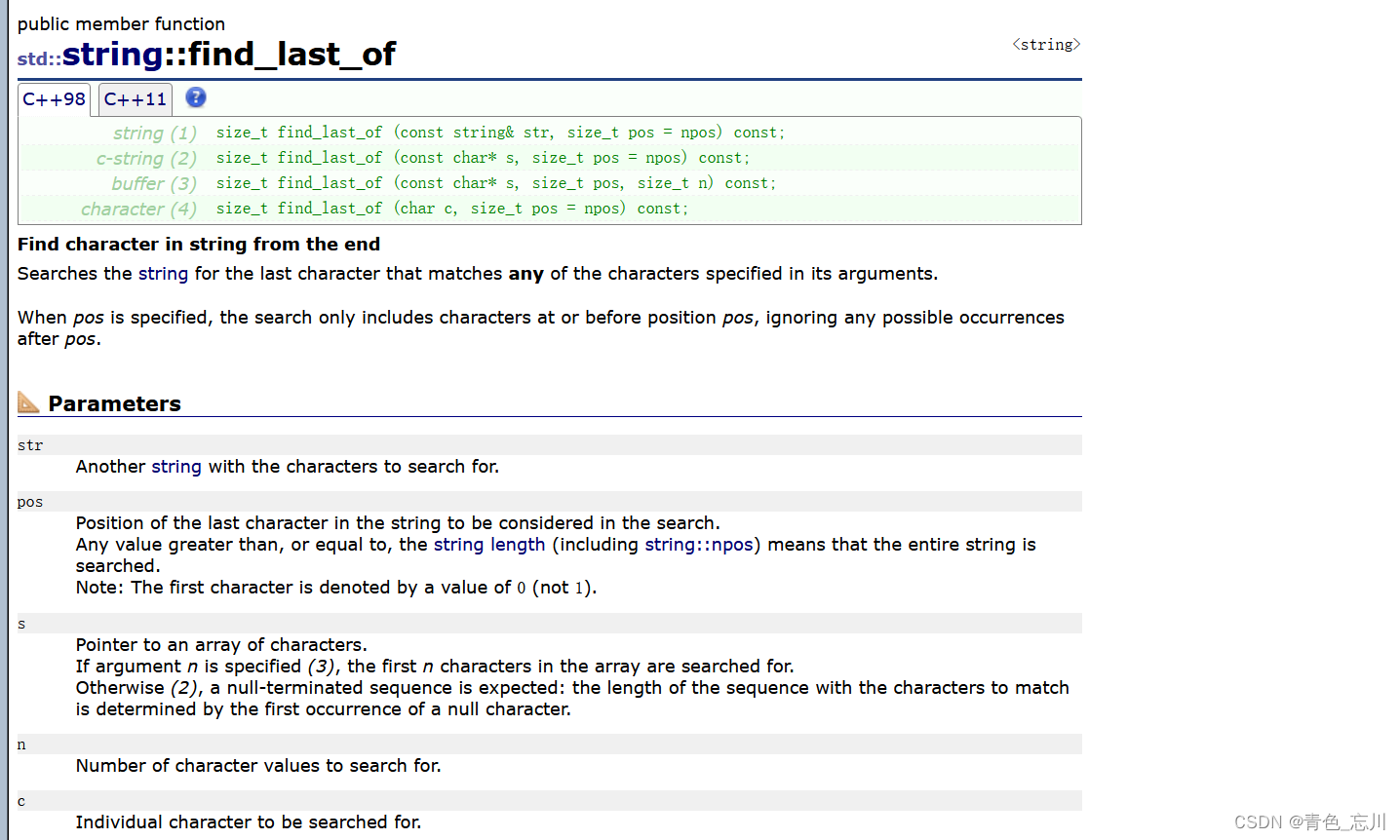
Task: Click 'Pointer to an array of characters.' text
Action: click(x=221, y=645)
